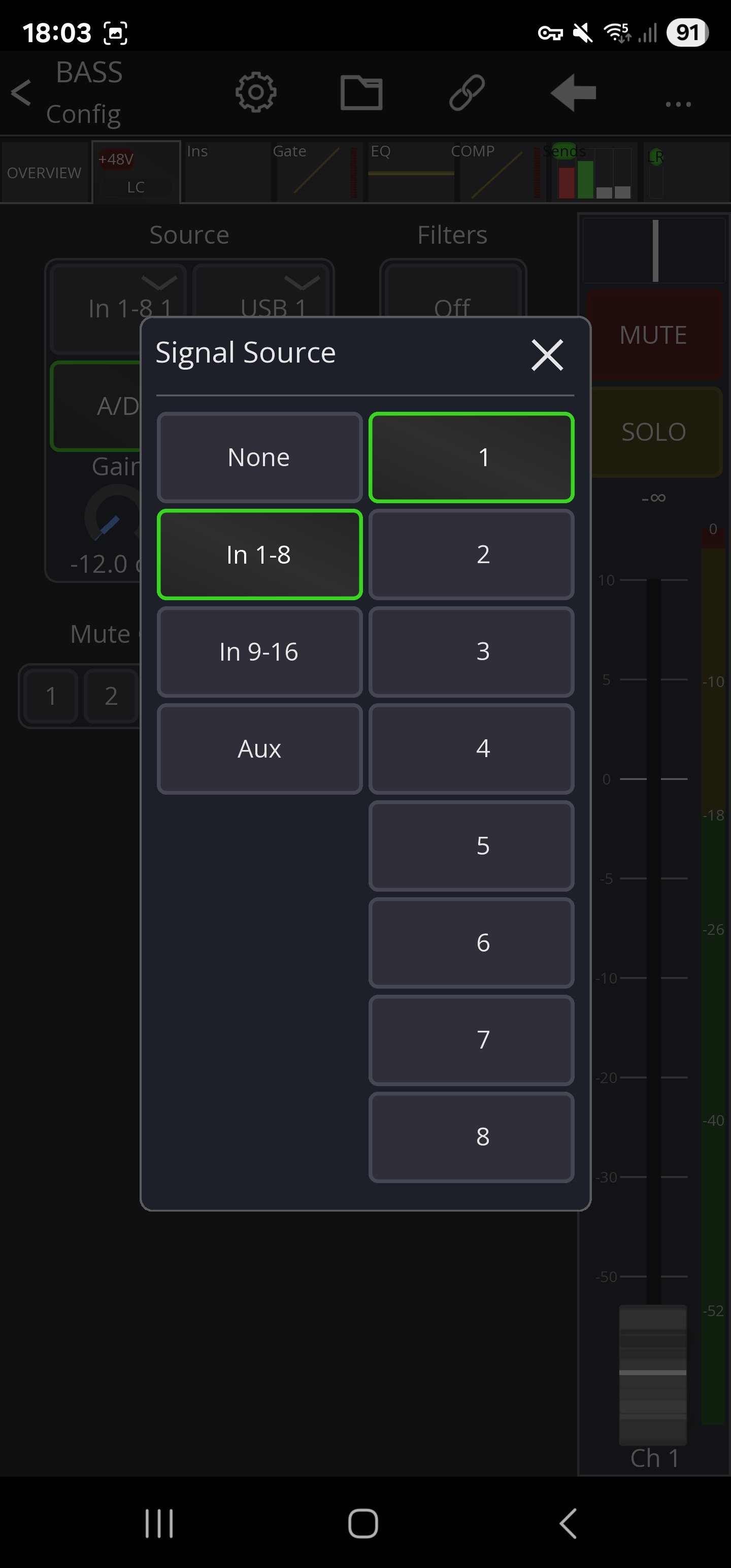Screen dimensions: 731x1568
Task: Open Android recent apps button
Action: tap(159, 1523)
